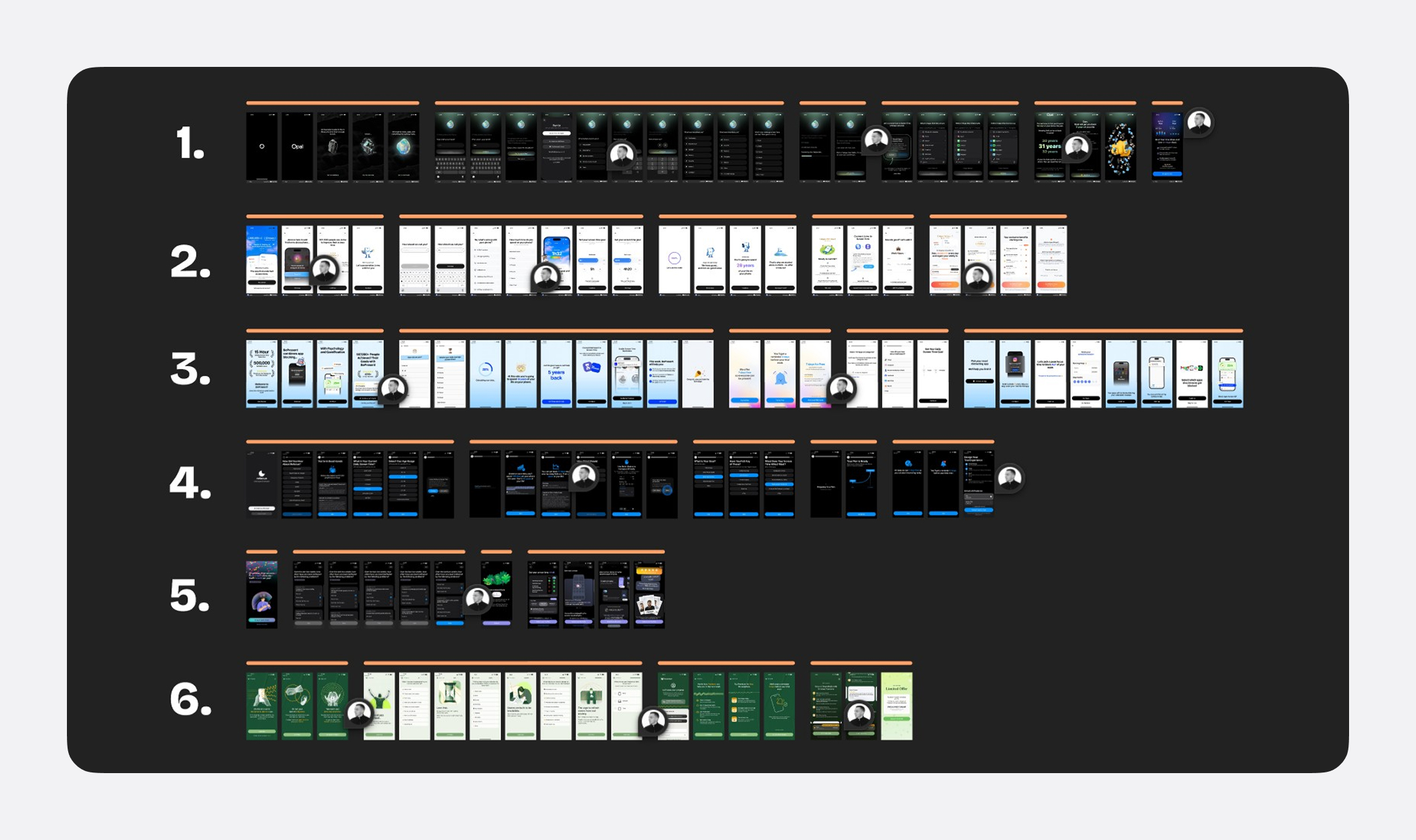Click the avatar bubble on the orange-button paywall screens
The image size is (1416, 840).
978,276
